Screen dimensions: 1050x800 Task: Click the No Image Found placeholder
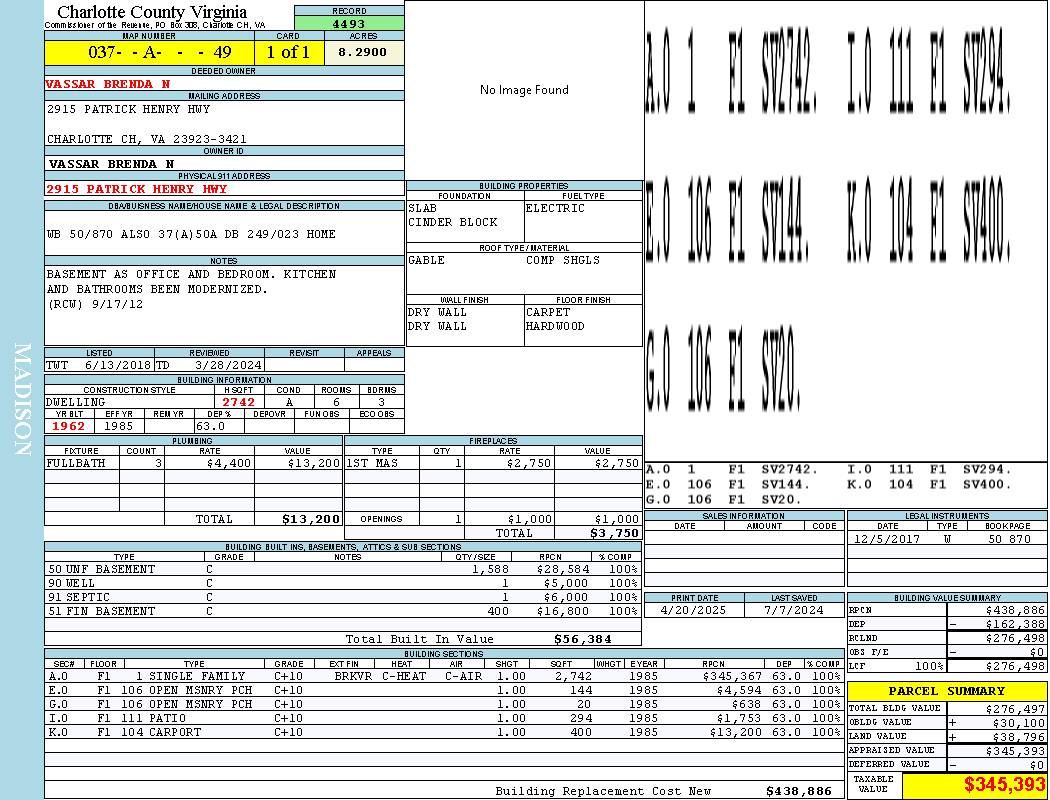[x=524, y=90]
